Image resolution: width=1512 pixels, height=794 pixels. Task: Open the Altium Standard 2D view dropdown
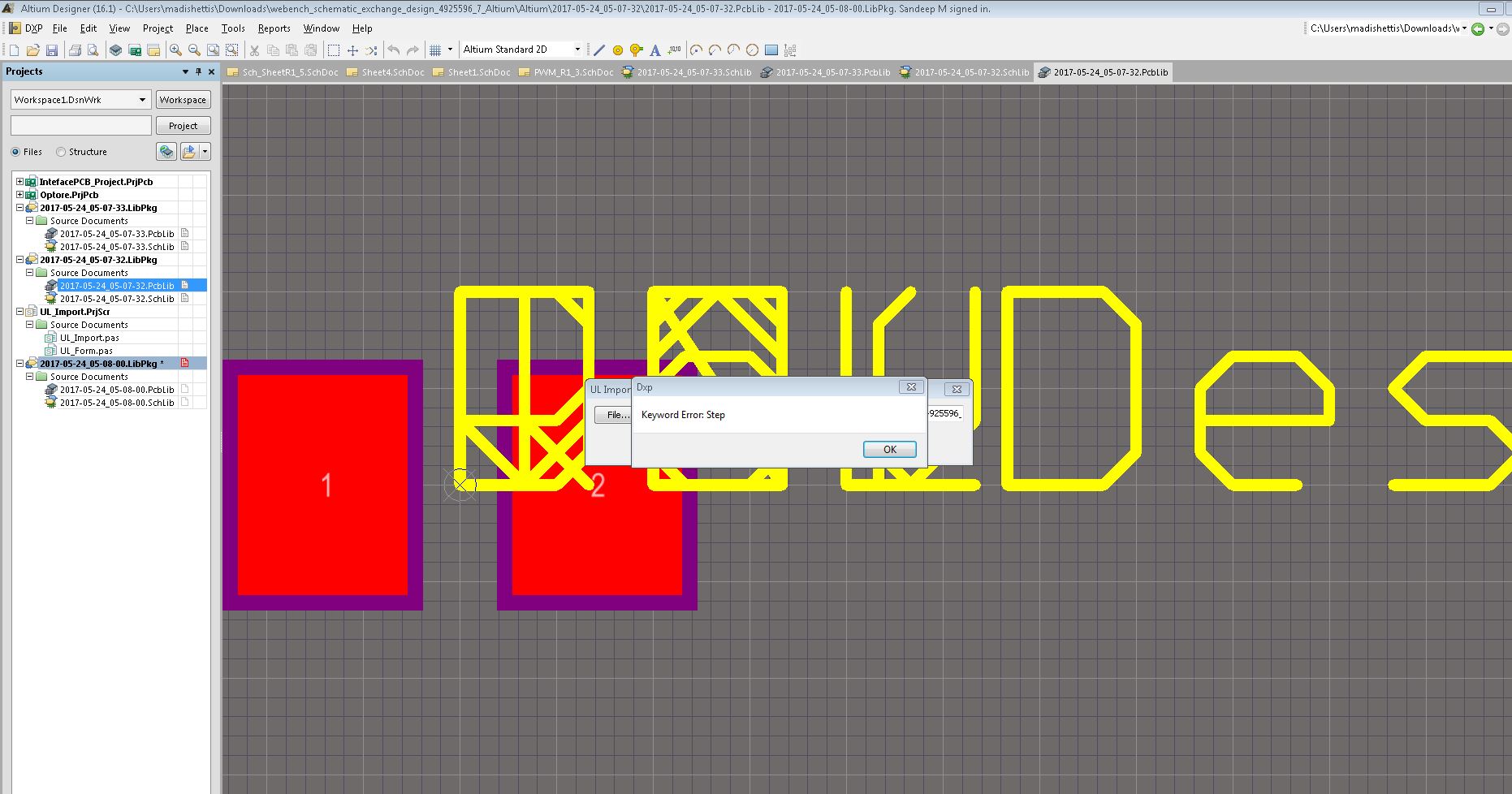point(577,50)
